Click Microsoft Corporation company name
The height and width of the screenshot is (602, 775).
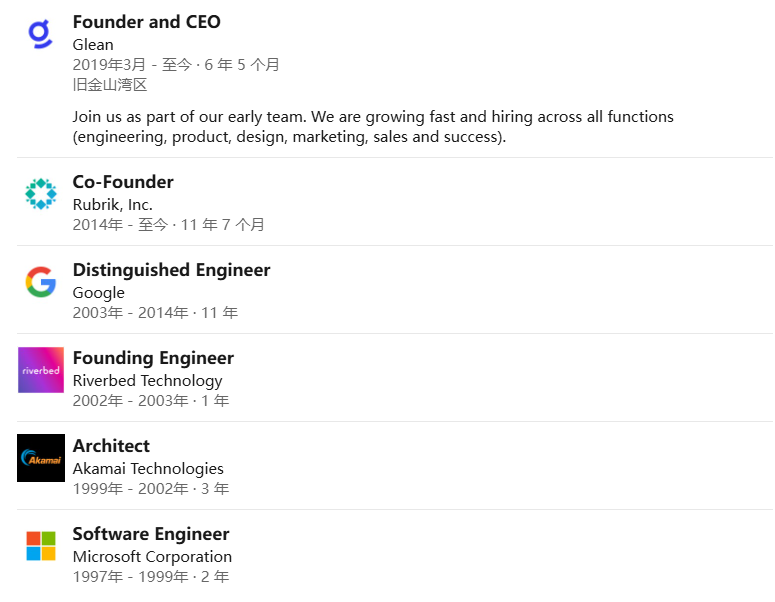point(152,557)
